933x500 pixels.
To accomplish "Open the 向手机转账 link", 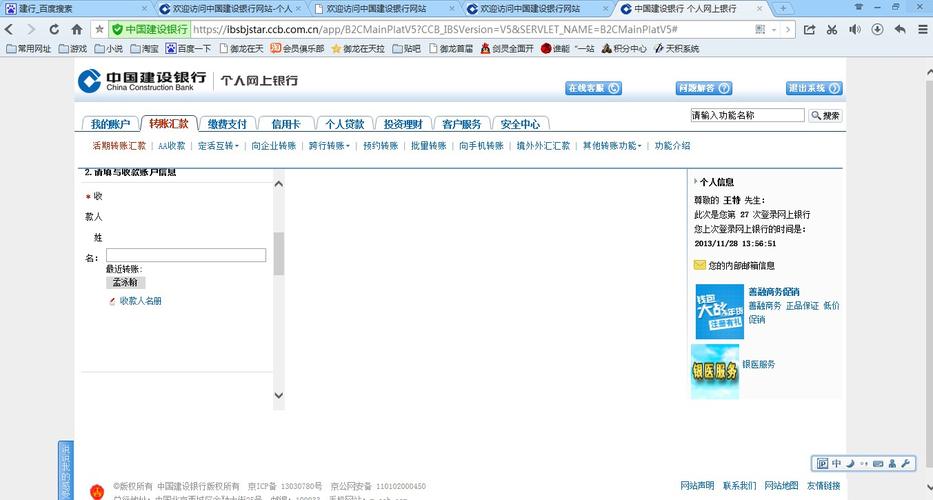I will [x=481, y=146].
